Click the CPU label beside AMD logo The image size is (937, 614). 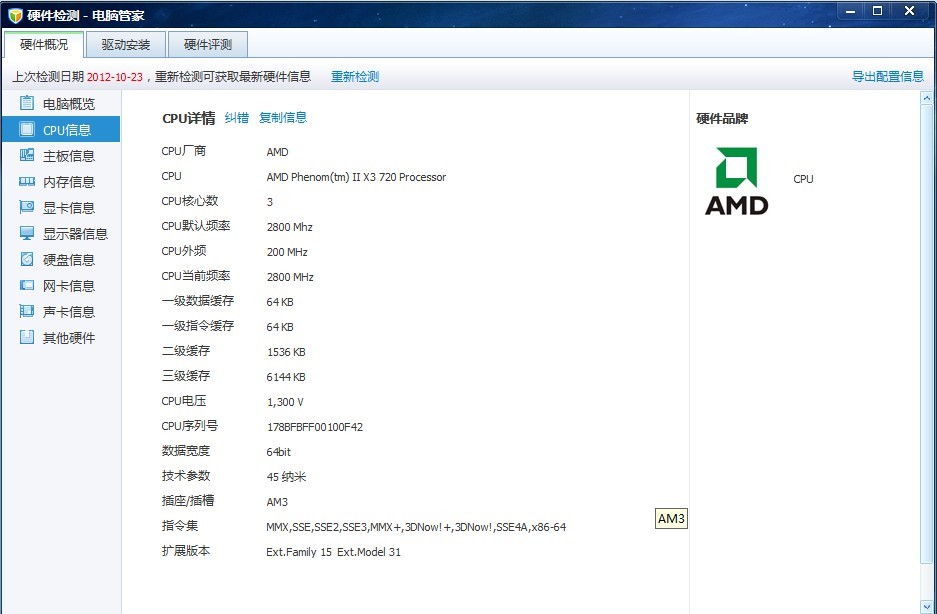tap(803, 179)
